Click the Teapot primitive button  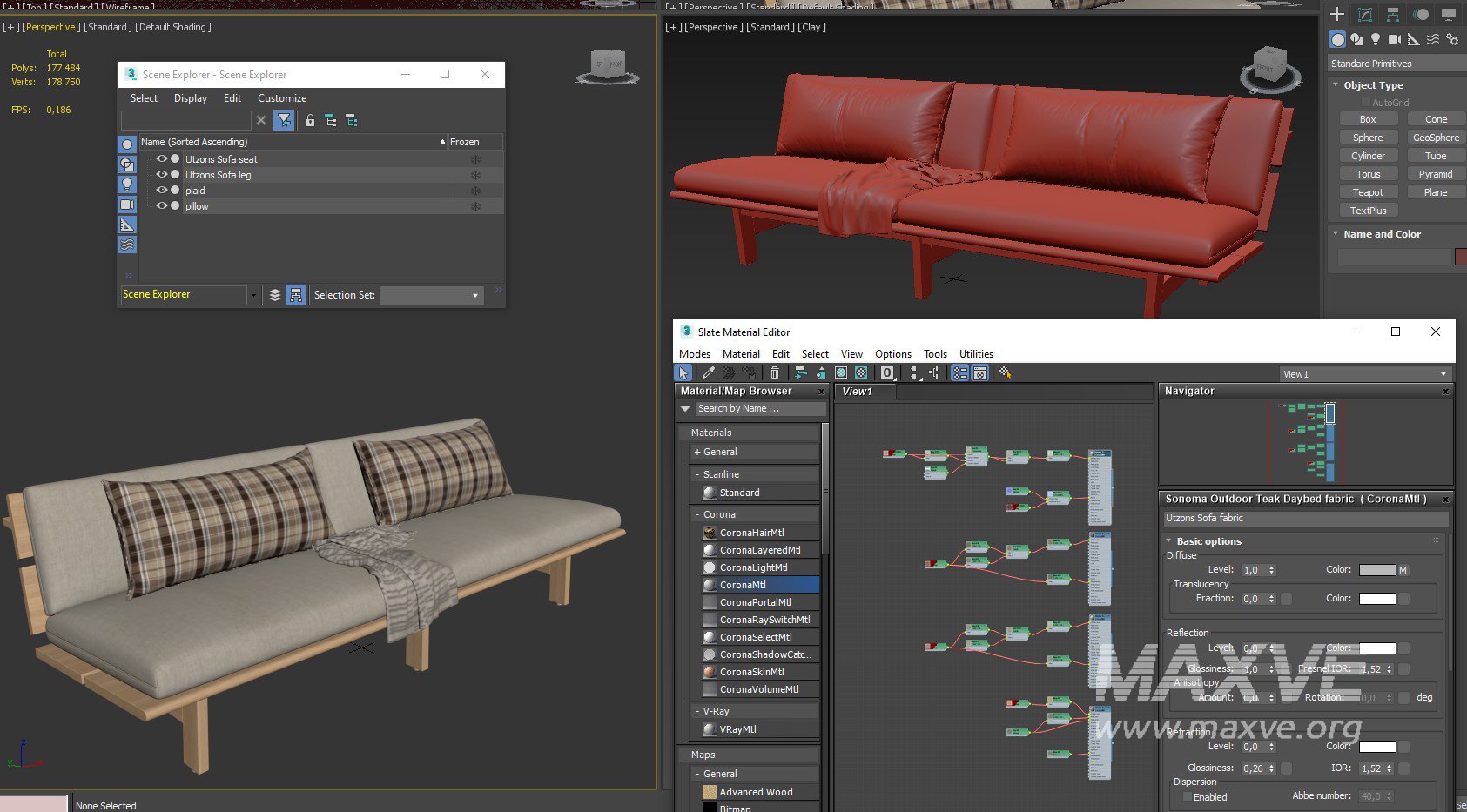click(1368, 192)
